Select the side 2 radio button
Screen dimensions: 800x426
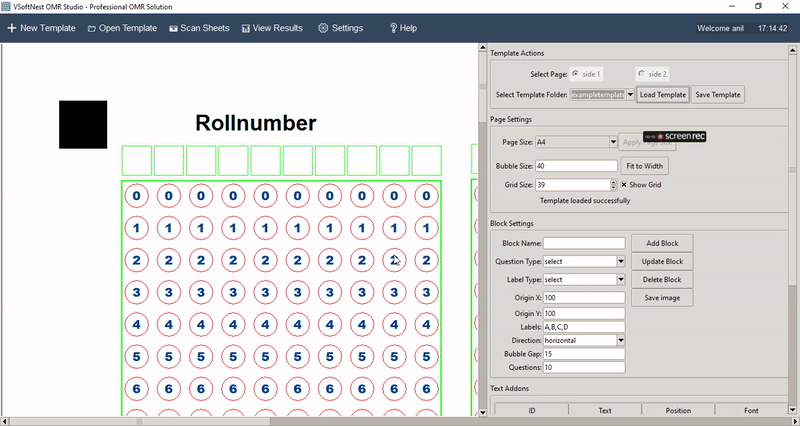tap(641, 74)
